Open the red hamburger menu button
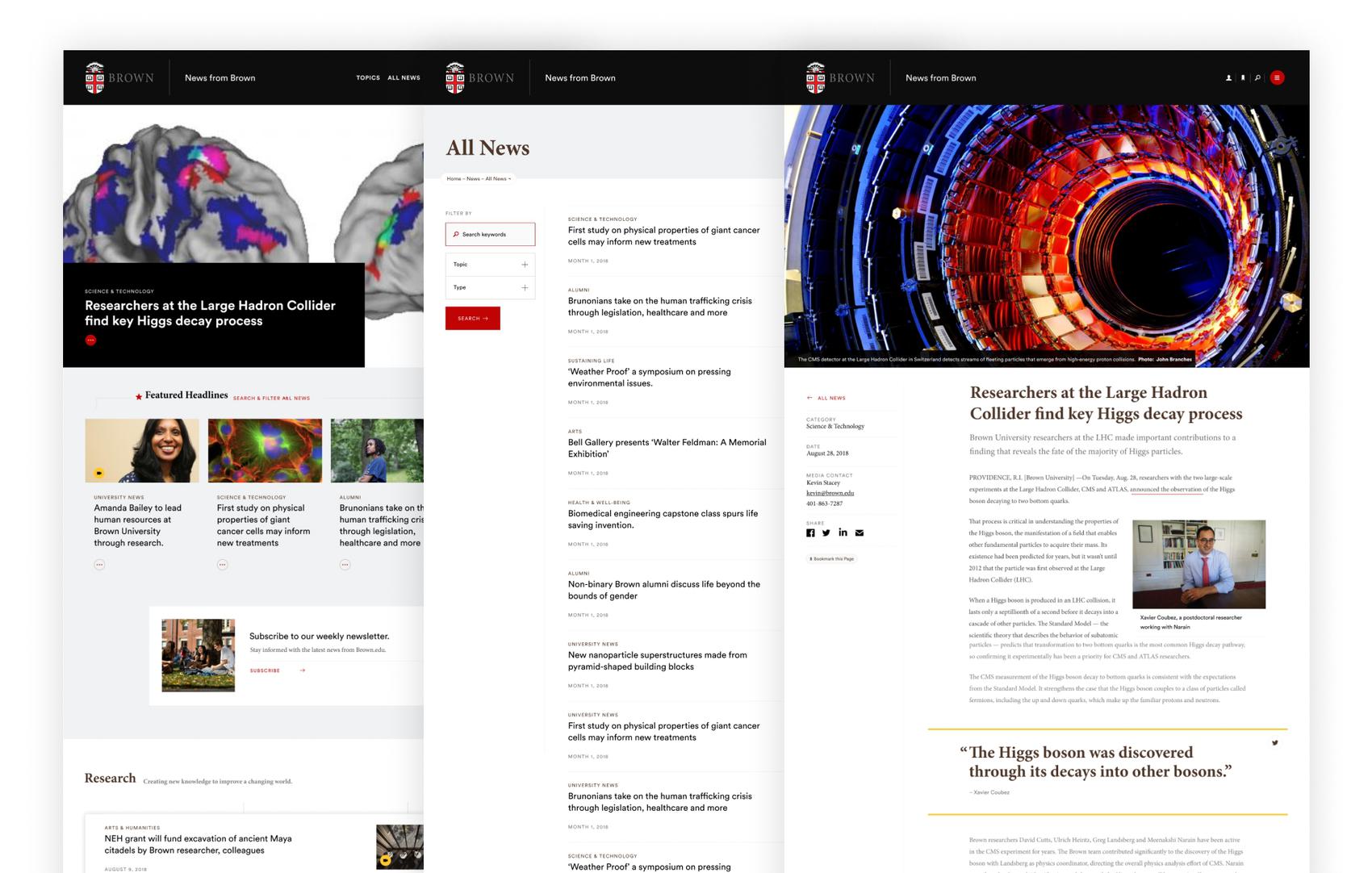 pos(1277,78)
